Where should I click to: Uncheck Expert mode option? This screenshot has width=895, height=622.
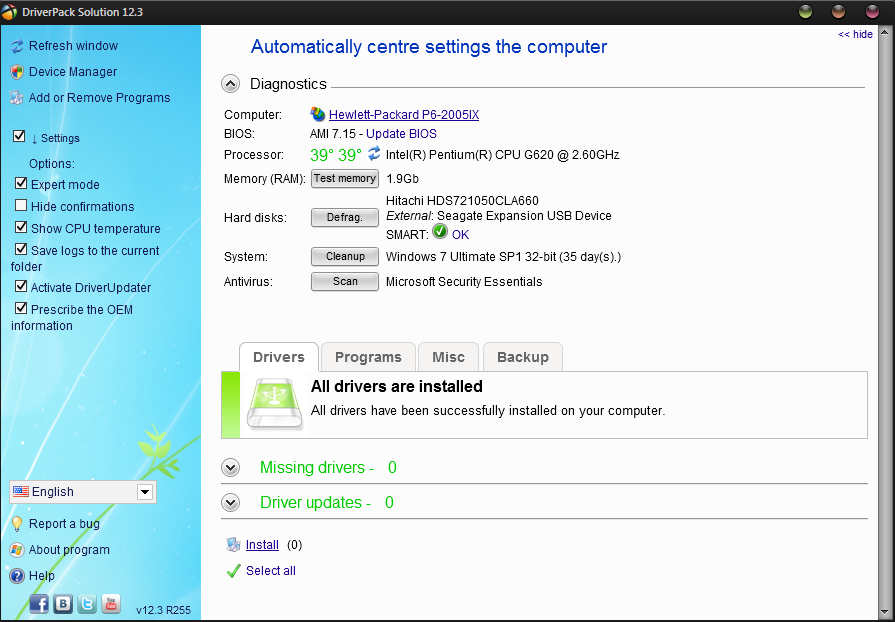(21, 183)
